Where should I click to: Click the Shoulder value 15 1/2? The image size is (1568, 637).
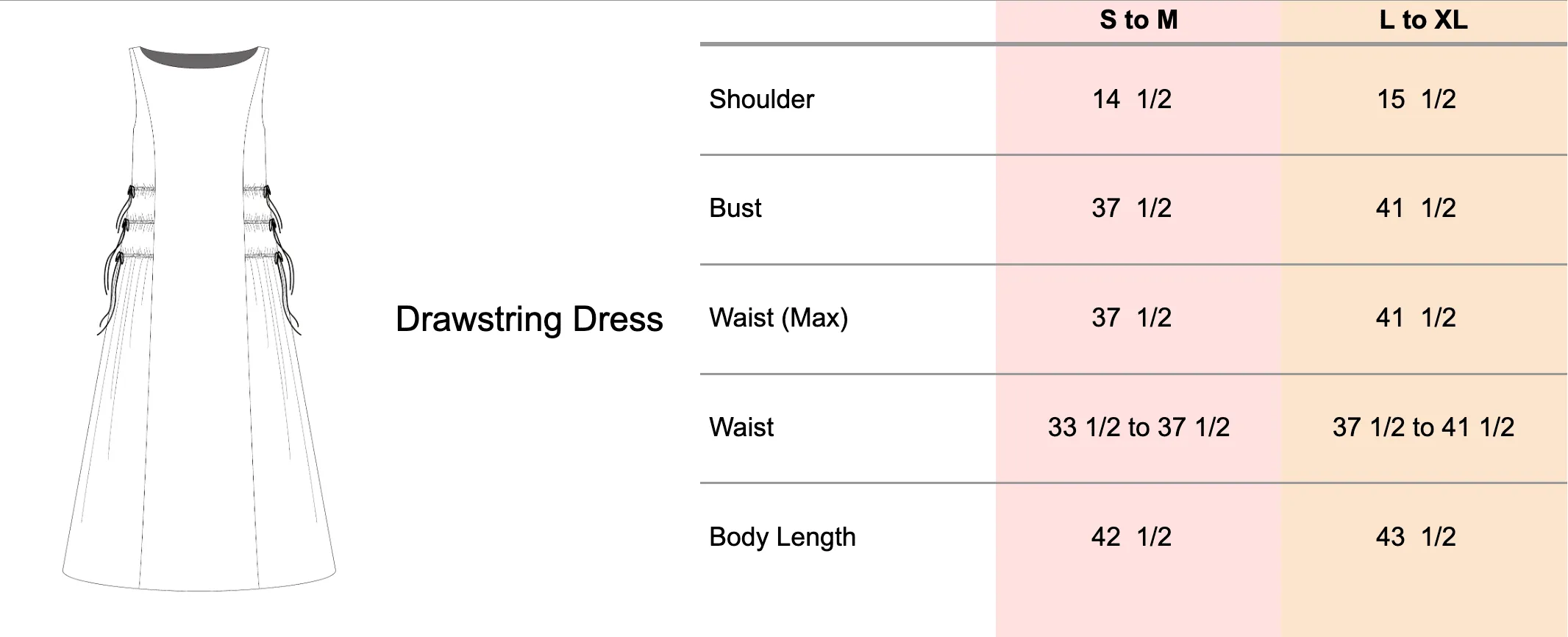(x=1416, y=99)
